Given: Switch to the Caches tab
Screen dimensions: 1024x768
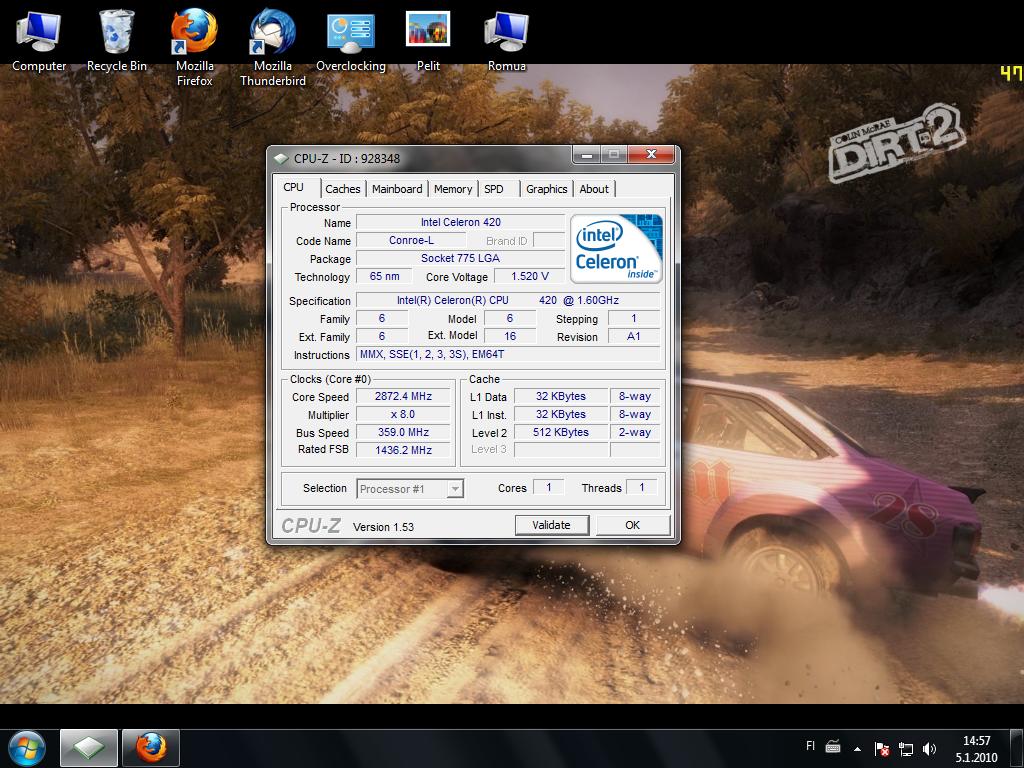Looking at the screenshot, I should [343, 189].
